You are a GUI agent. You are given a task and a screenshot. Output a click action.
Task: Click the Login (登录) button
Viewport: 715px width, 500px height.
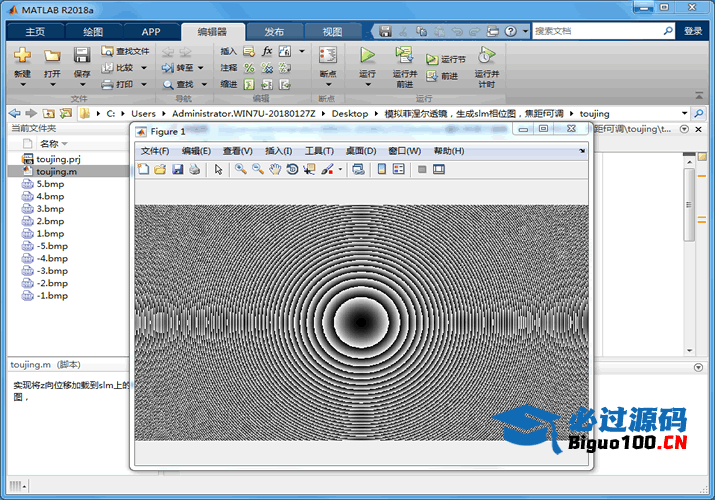coord(693,31)
